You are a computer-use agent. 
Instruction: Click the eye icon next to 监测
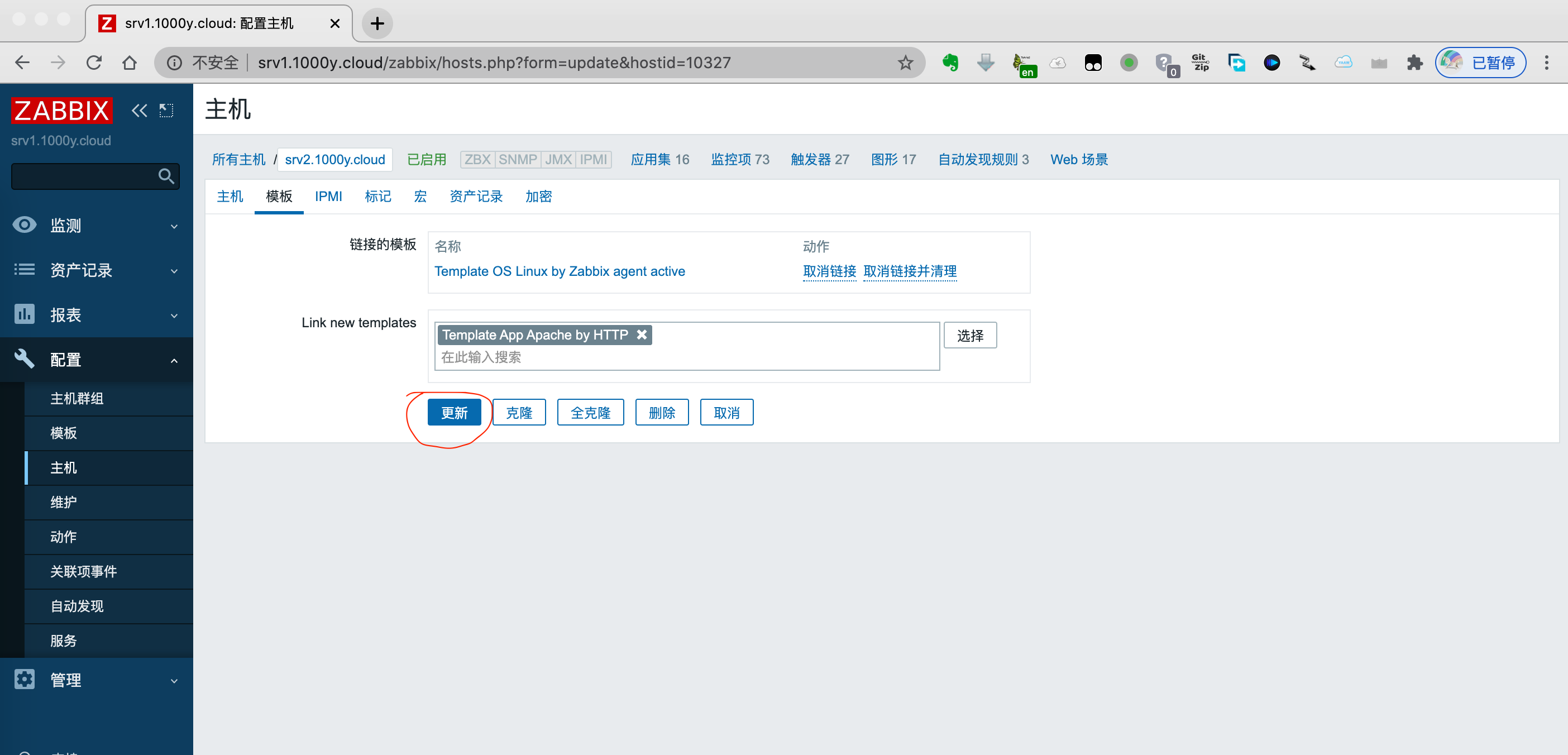point(25,225)
